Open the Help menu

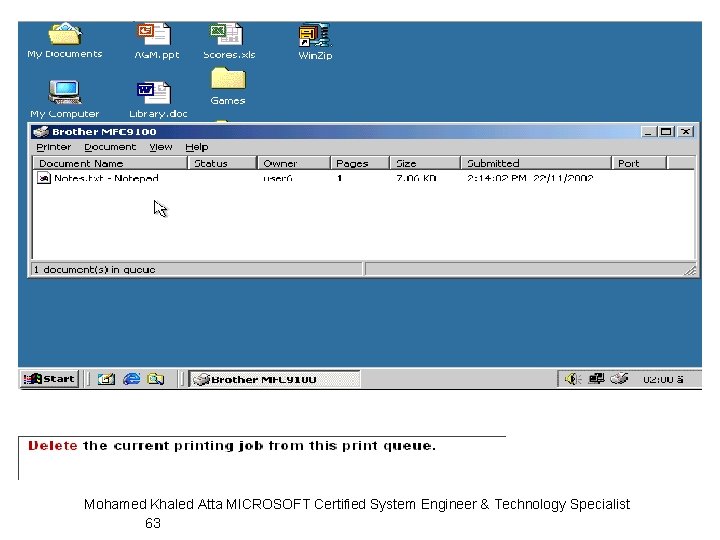pyautogui.click(x=197, y=147)
